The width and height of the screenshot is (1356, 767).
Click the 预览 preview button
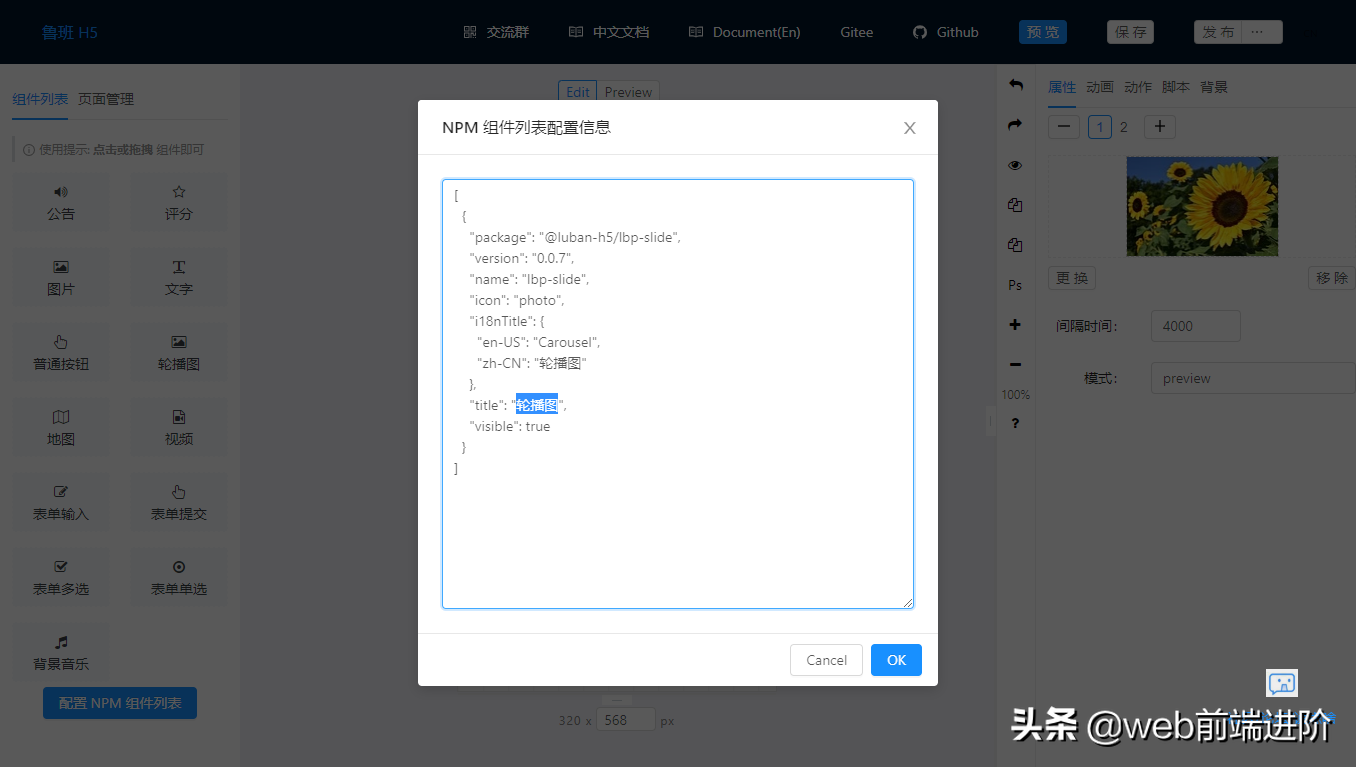tap(1043, 32)
